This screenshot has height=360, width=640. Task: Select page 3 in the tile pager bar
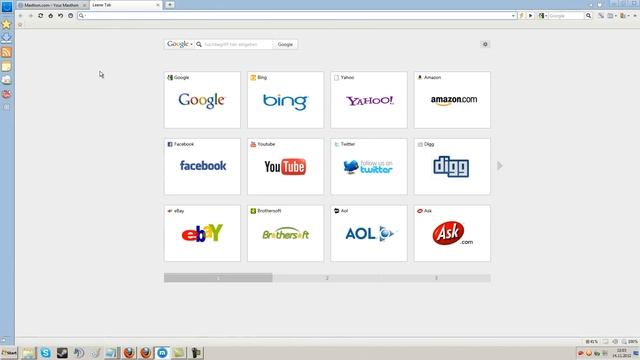pos(436,278)
